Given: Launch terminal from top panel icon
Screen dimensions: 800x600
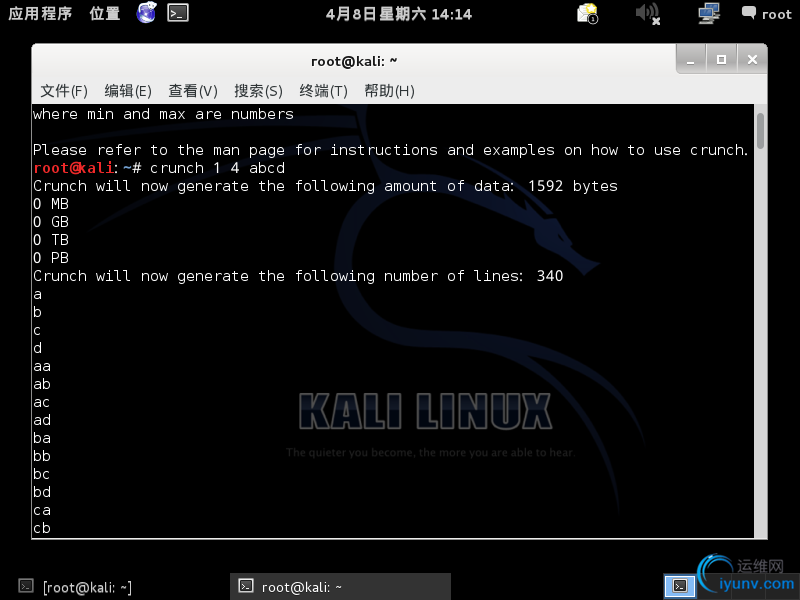Looking at the screenshot, I should 178,13.
